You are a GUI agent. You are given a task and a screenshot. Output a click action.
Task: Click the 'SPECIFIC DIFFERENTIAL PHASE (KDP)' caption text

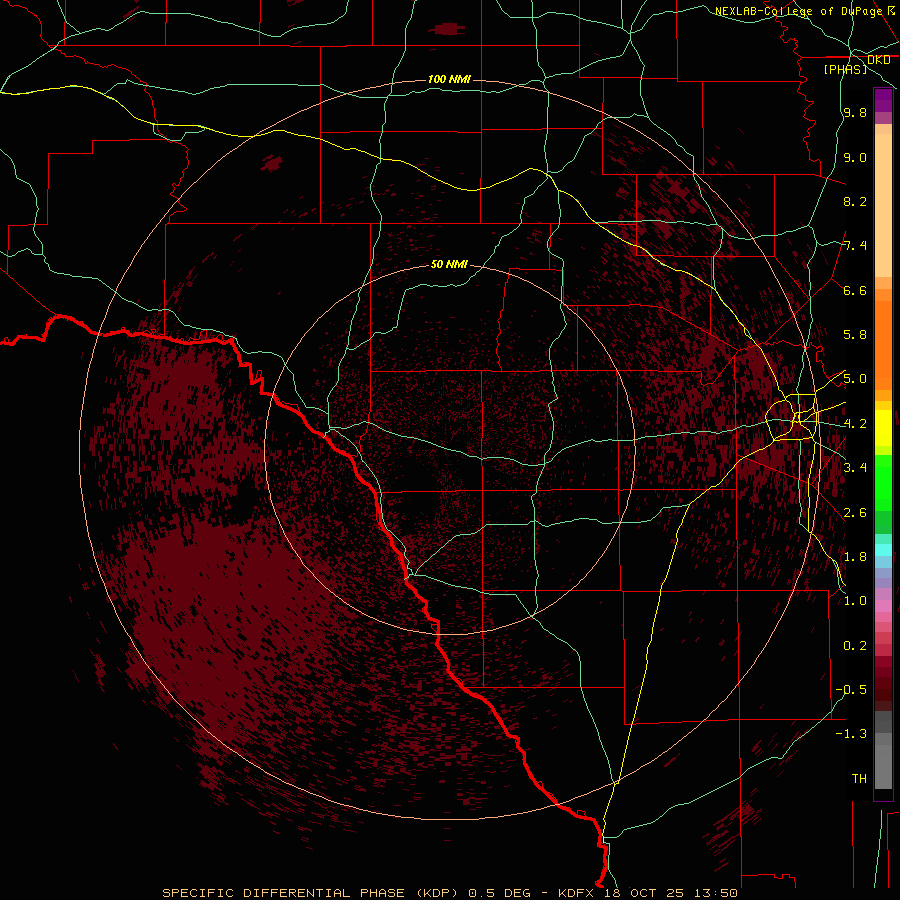coord(310,893)
